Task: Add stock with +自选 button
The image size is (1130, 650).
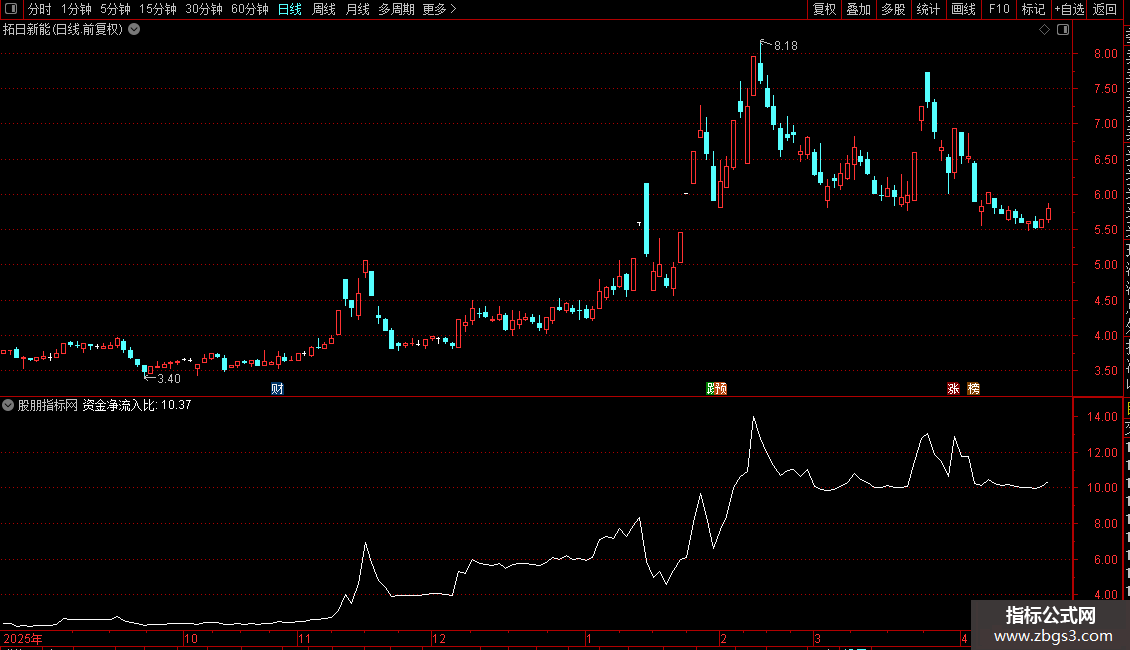Action: 1069,9
